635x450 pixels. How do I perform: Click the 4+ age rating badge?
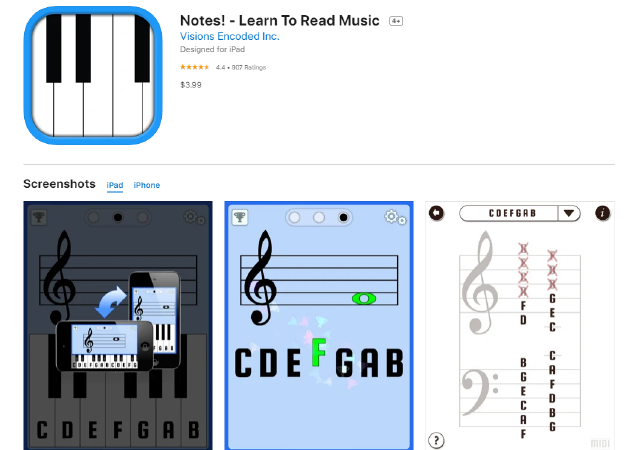point(396,21)
